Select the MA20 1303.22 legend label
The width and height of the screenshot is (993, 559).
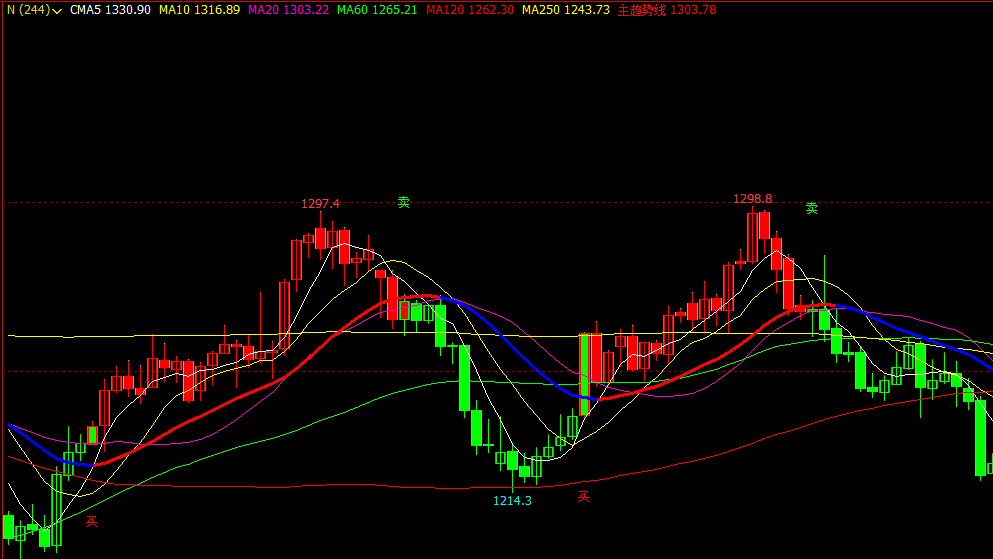[x=288, y=10]
